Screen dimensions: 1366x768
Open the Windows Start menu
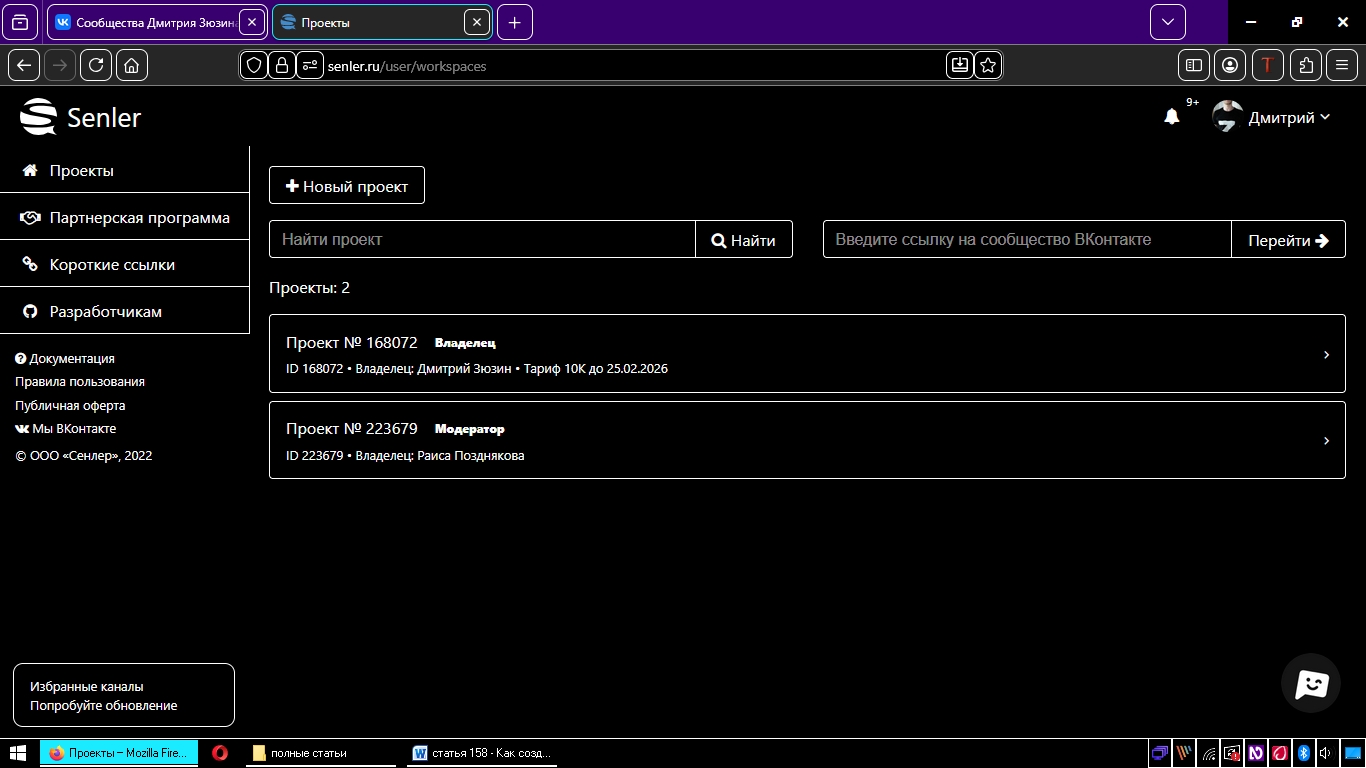(x=18, y=753)
